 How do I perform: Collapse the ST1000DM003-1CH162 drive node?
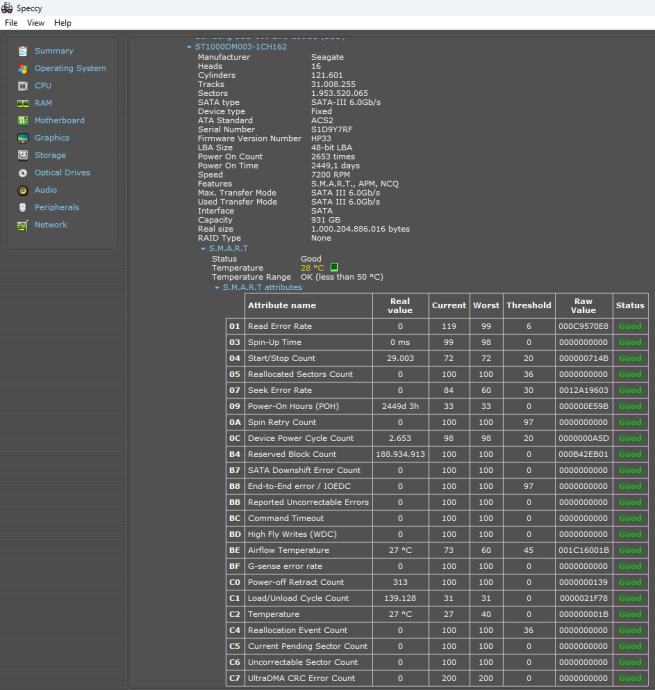coord(188,47)
